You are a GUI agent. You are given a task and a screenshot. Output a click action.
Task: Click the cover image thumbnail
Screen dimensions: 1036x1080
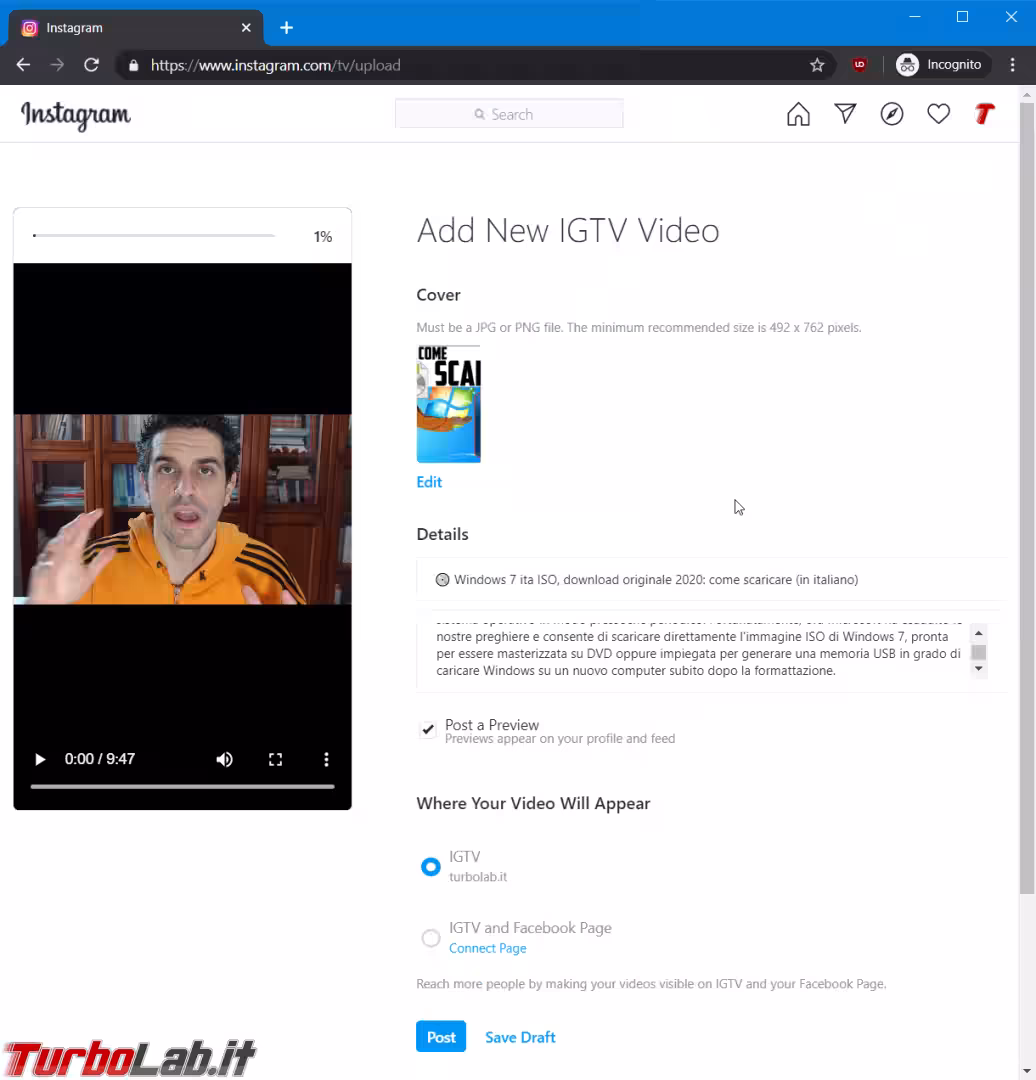(448, 404)
